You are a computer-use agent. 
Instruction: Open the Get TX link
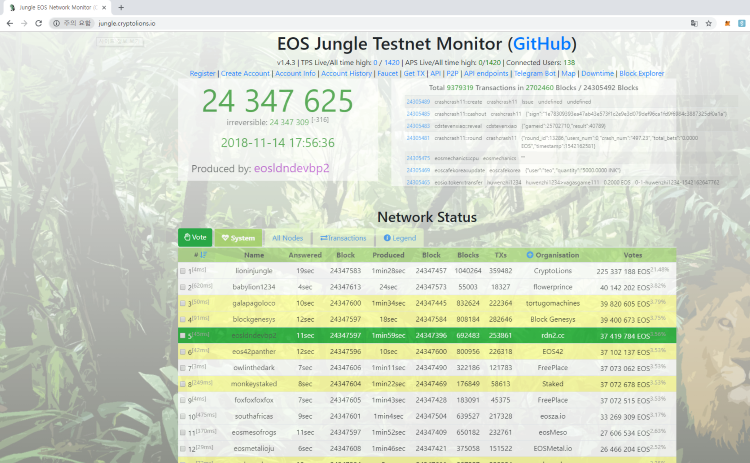point(414,73)
